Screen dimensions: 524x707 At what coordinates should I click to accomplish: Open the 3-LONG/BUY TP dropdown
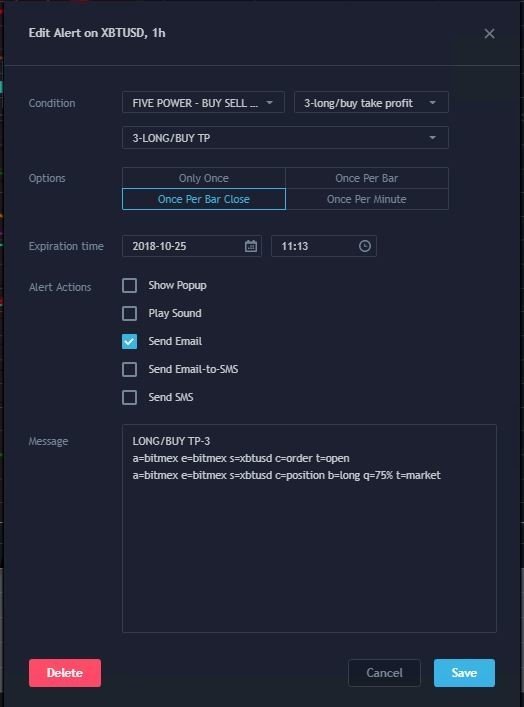tap(285, 138)
